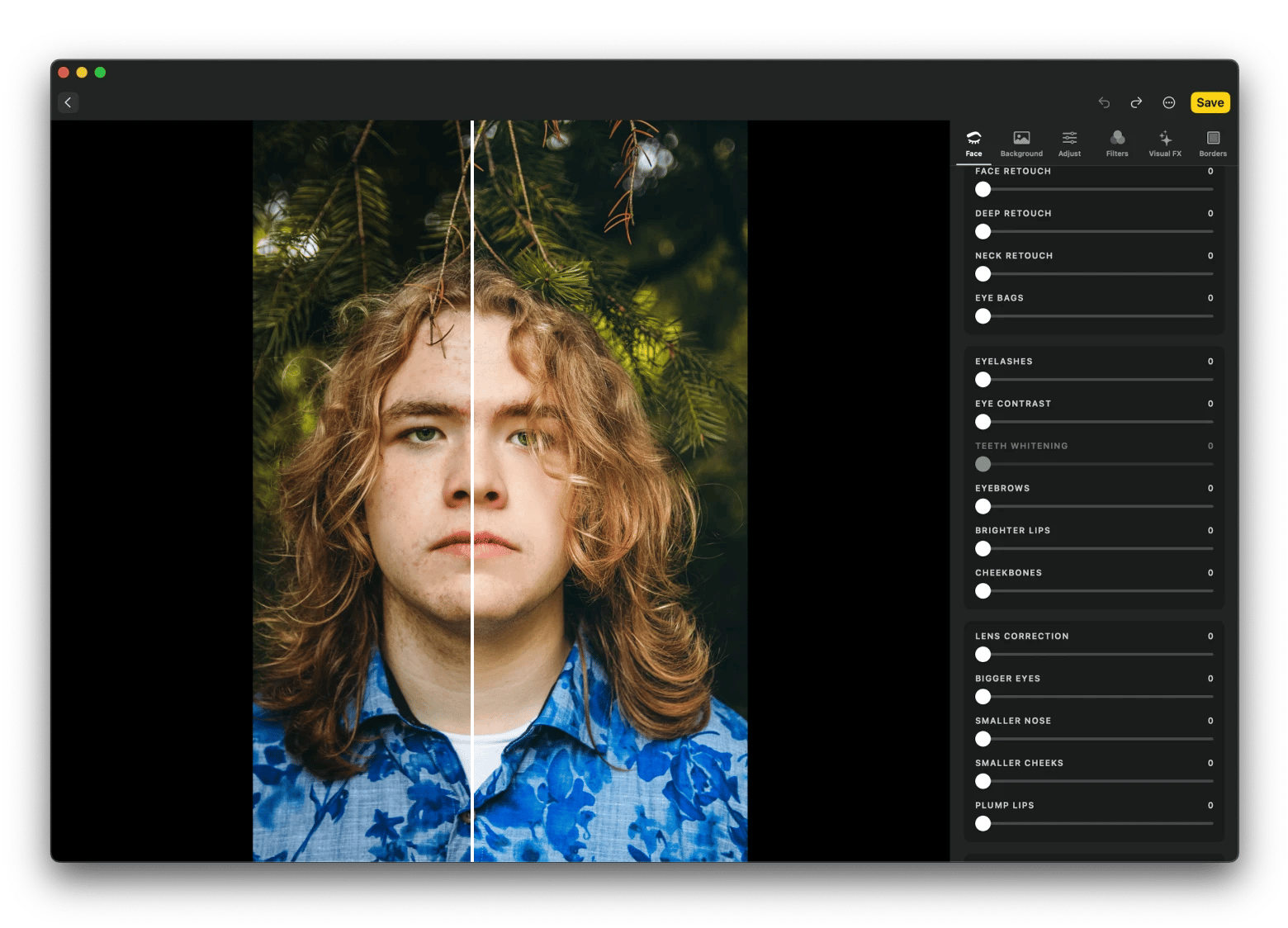Open the more options ellipsis menu
1288x928 pixels.
pyautogui.click(x=1169, y=102)
